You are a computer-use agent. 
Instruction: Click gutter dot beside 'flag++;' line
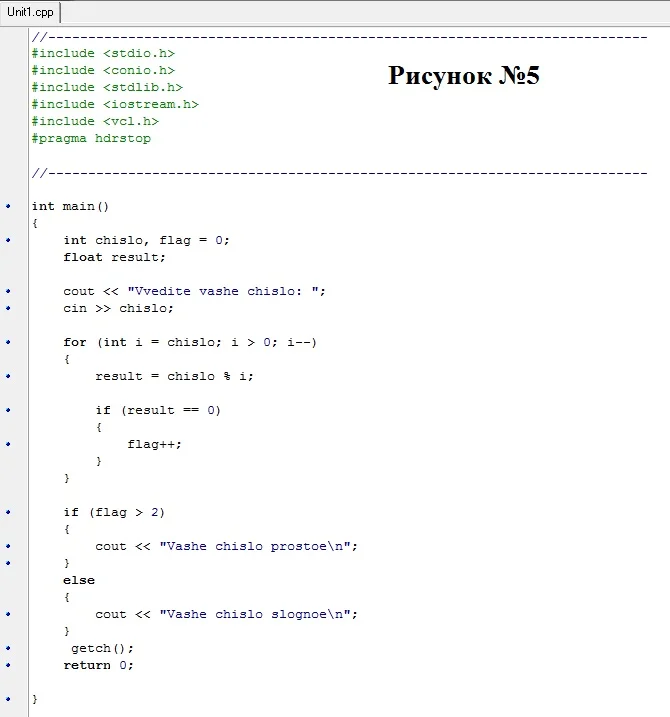click(x=8, y=444)
